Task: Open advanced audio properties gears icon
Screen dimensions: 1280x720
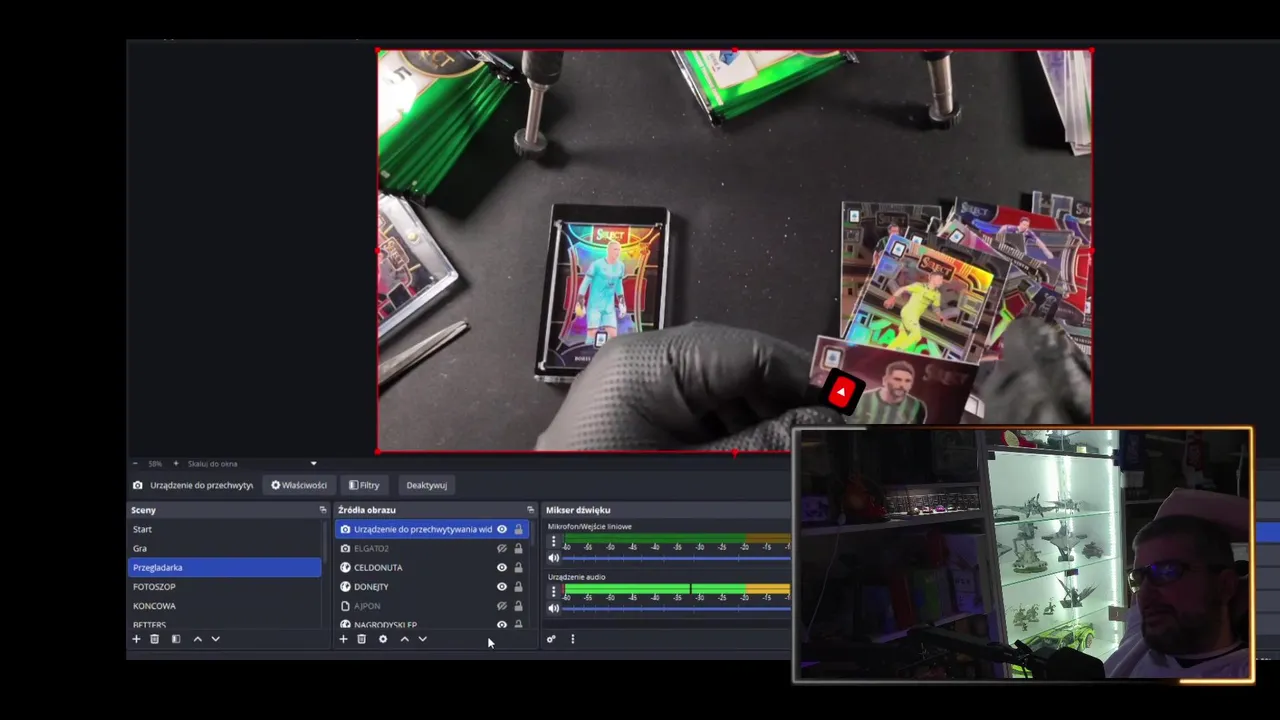Action: coord(551,639)
